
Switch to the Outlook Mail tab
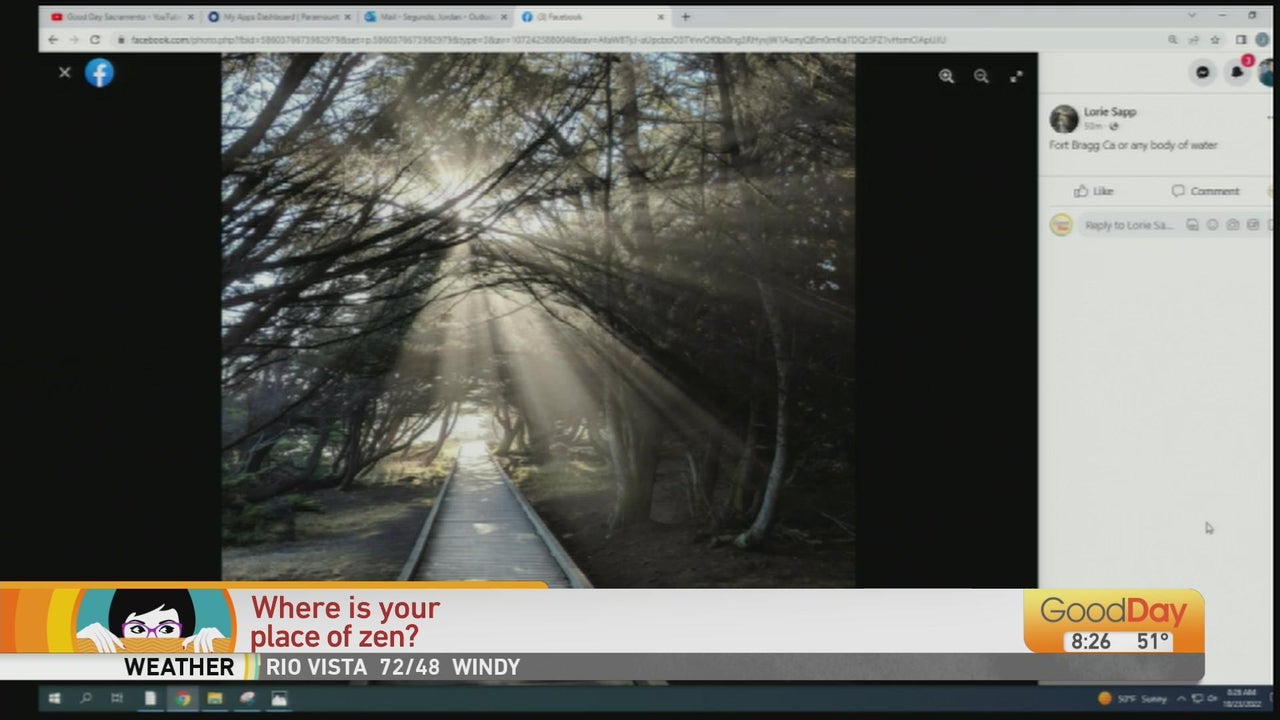[x=435, y=17]
